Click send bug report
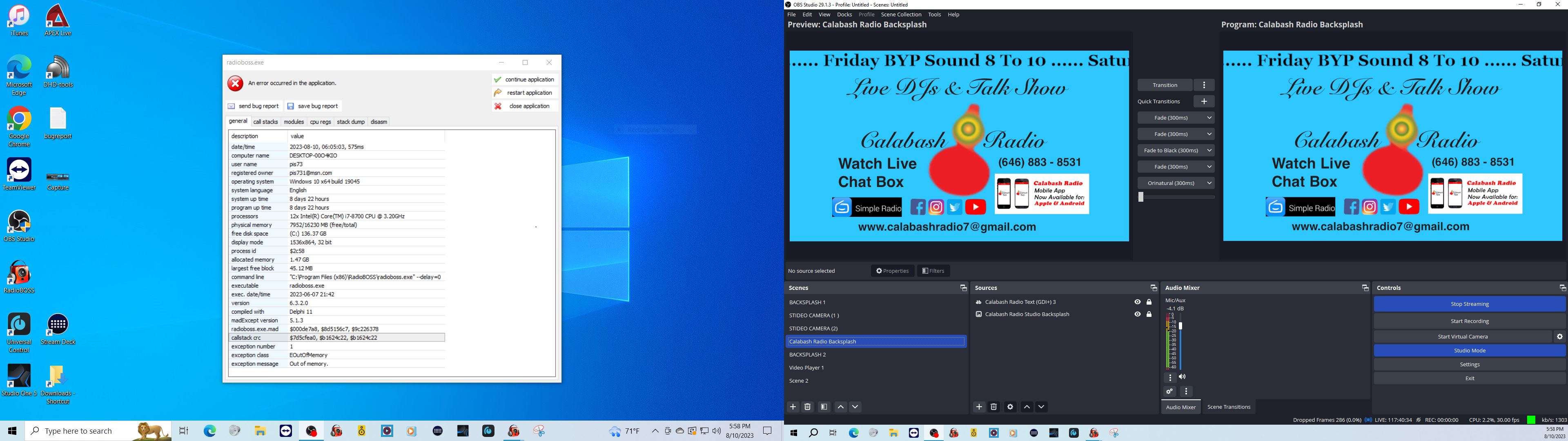The image size is (1568, 441). coord(253,106)
